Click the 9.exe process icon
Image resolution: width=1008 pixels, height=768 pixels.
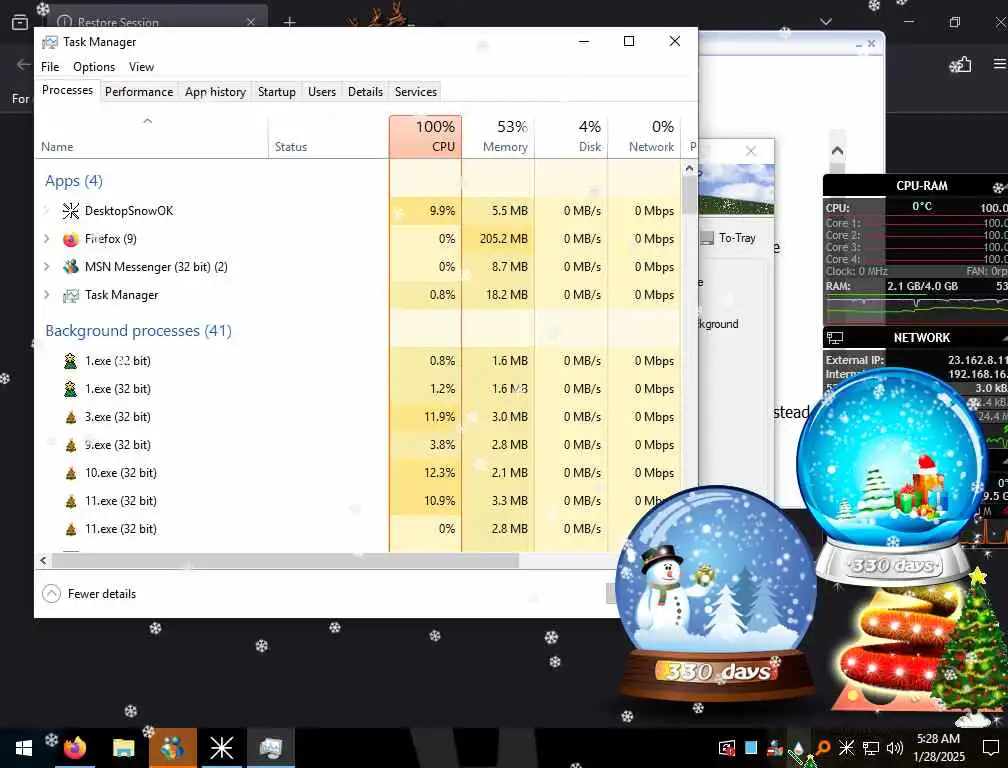71,445
